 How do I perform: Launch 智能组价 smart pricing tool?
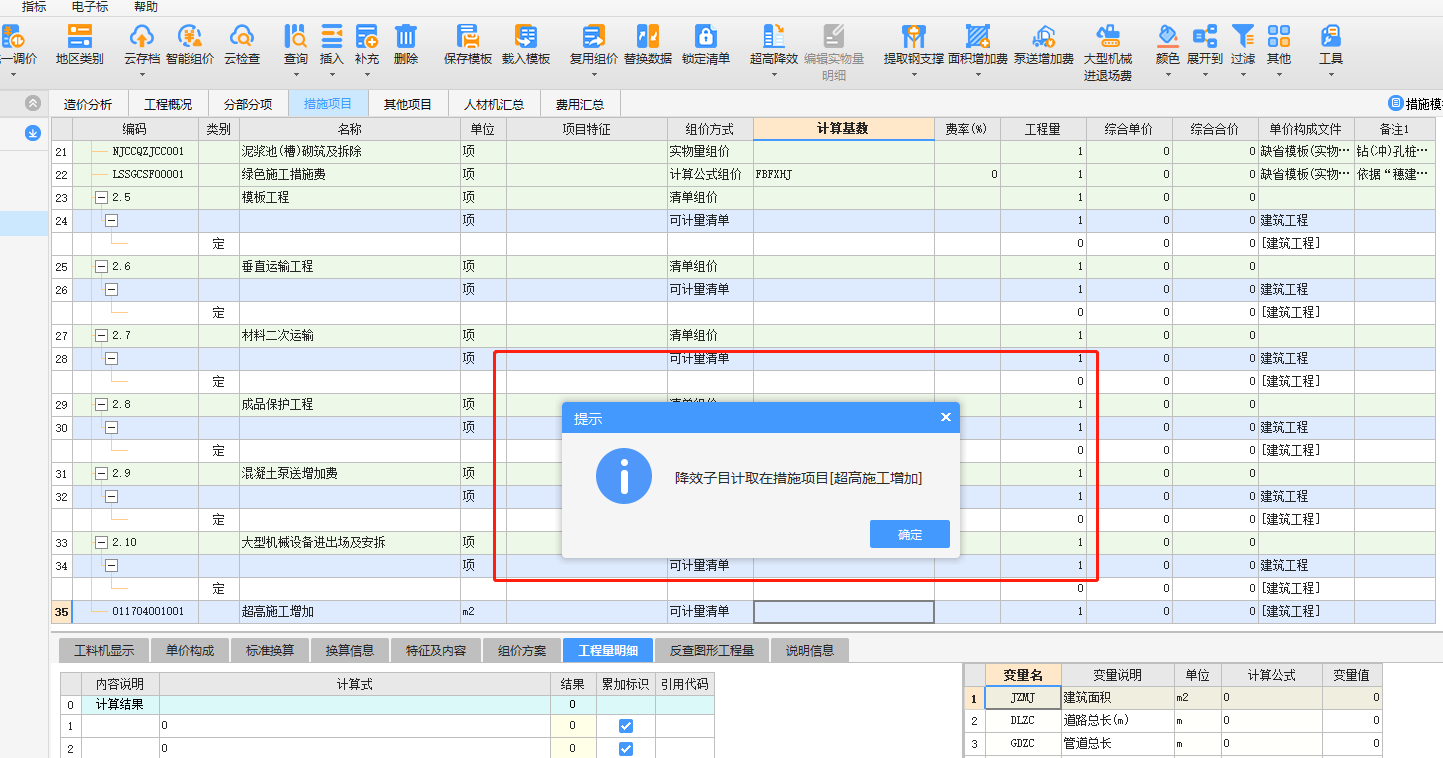[x=190, y=46]
